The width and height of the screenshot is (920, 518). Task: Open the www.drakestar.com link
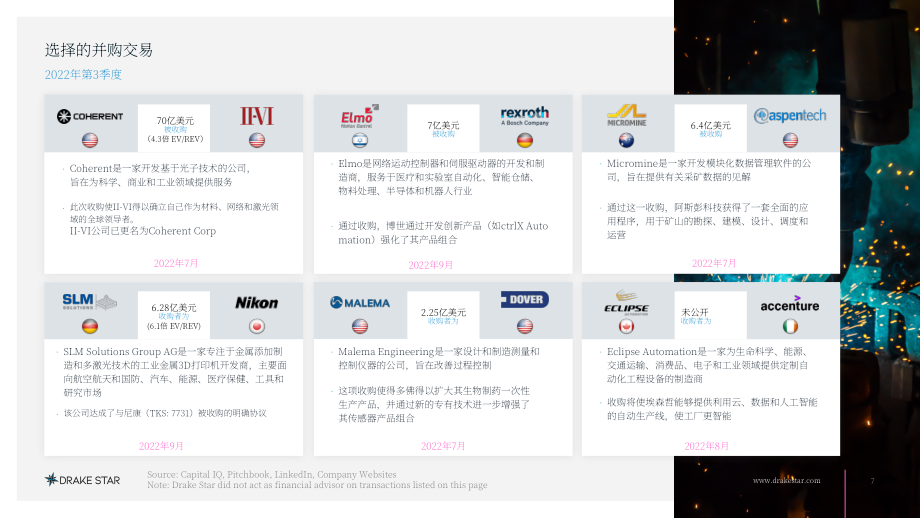coord(787,480)
